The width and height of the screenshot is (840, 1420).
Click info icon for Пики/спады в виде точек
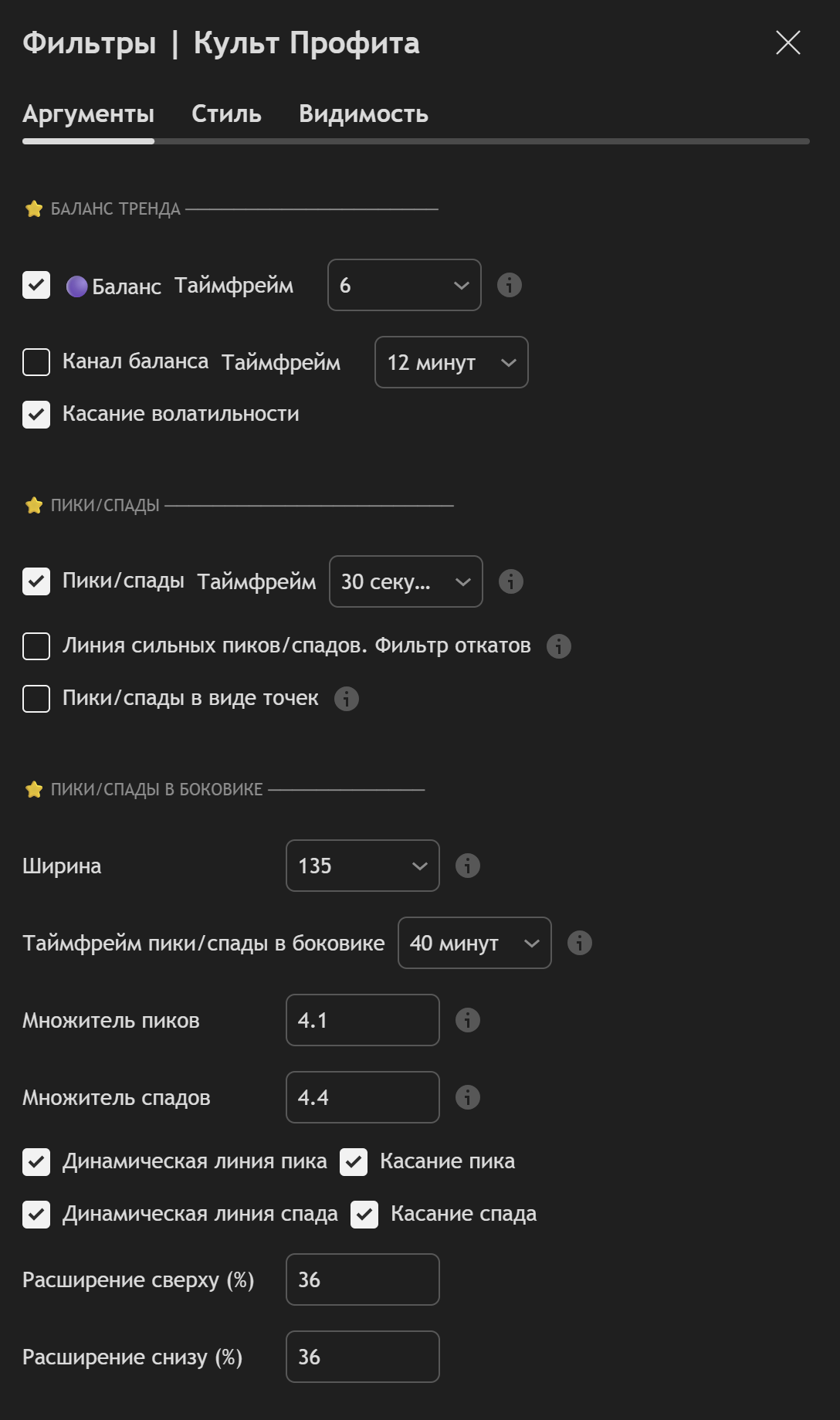pos(347,699)
